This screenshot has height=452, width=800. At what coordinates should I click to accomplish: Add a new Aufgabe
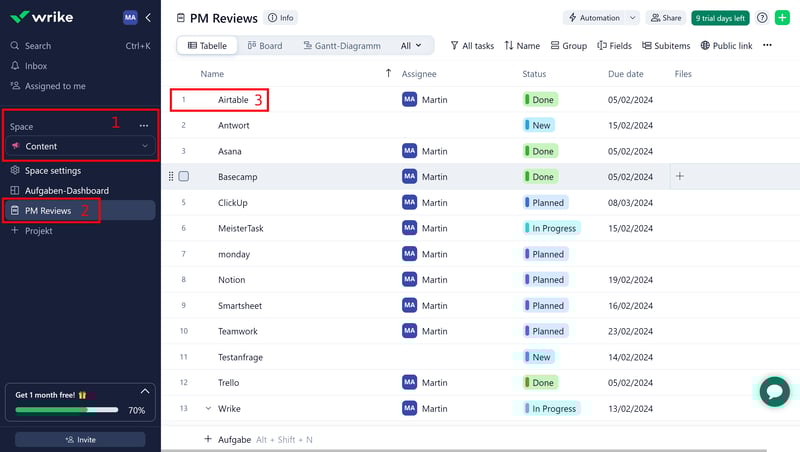(228, 439)
